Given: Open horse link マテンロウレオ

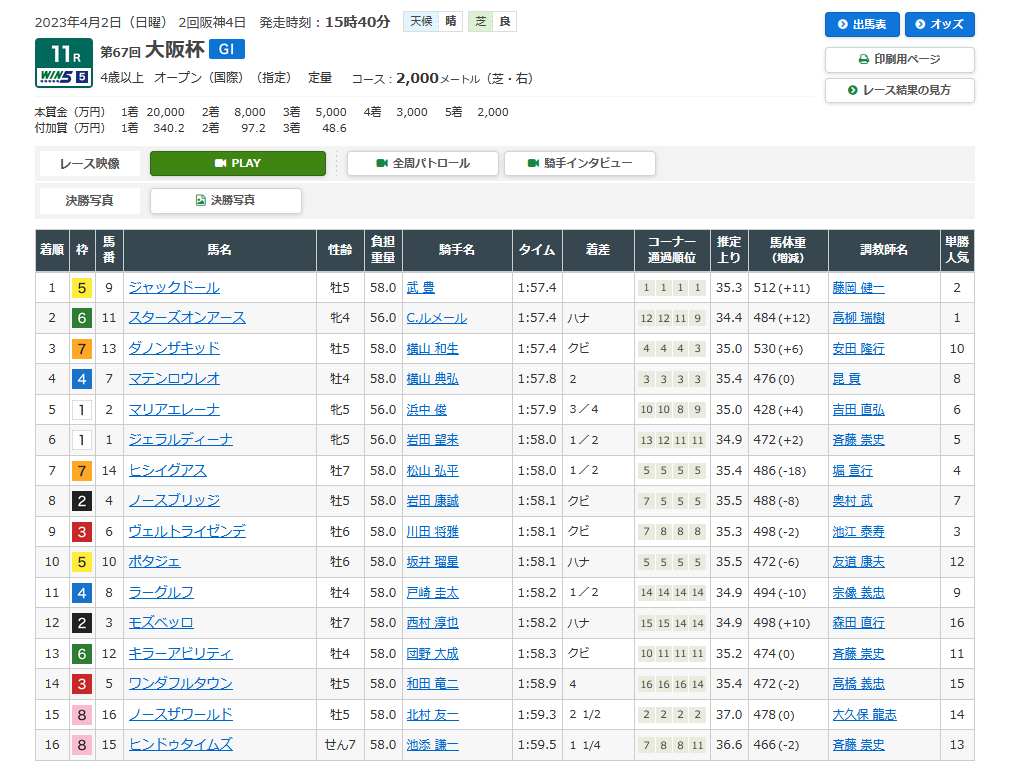Looking at the screenshot, I should coord(174,379).
